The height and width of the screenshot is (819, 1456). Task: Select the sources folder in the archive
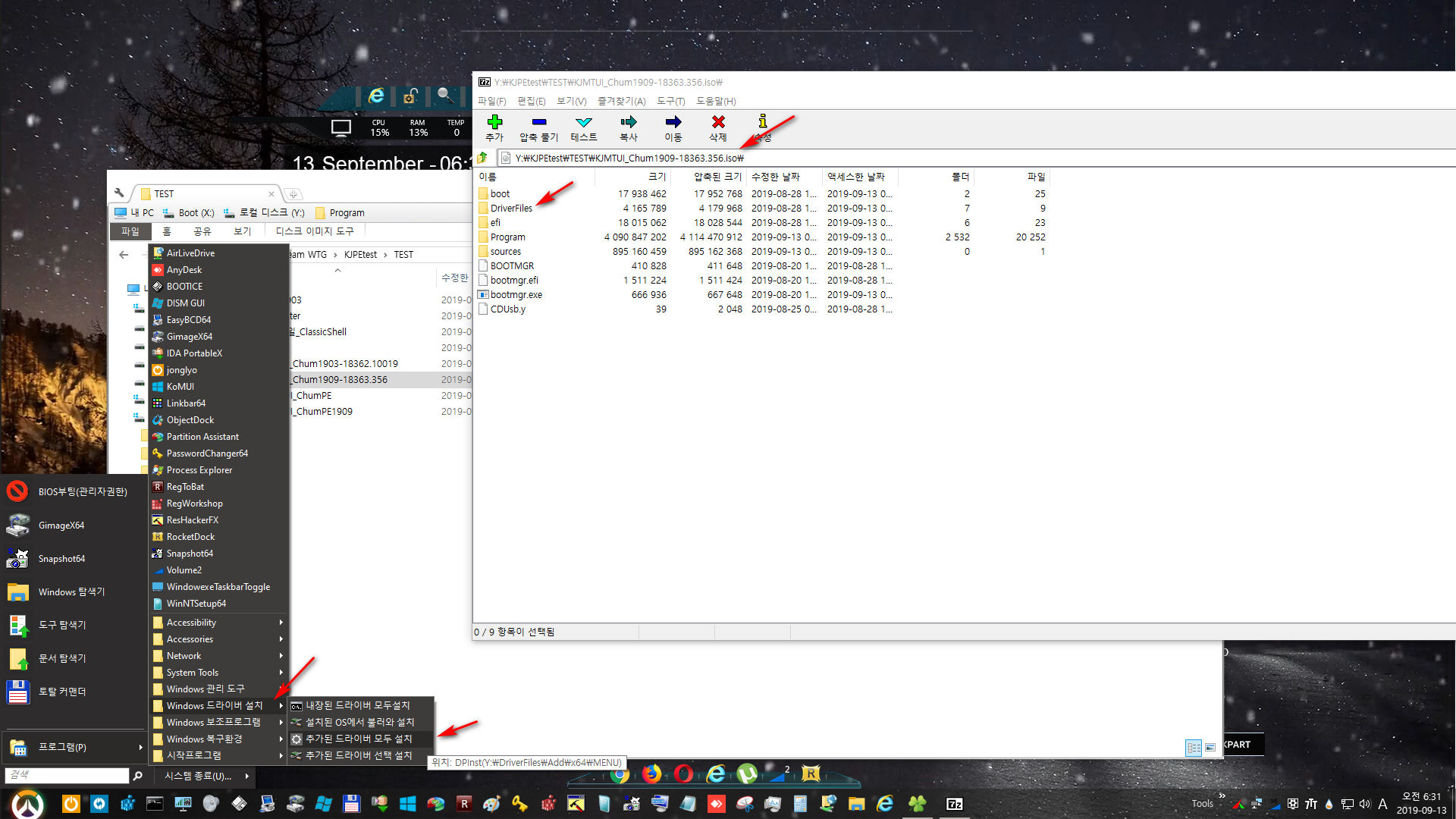[x=505, y=251]
